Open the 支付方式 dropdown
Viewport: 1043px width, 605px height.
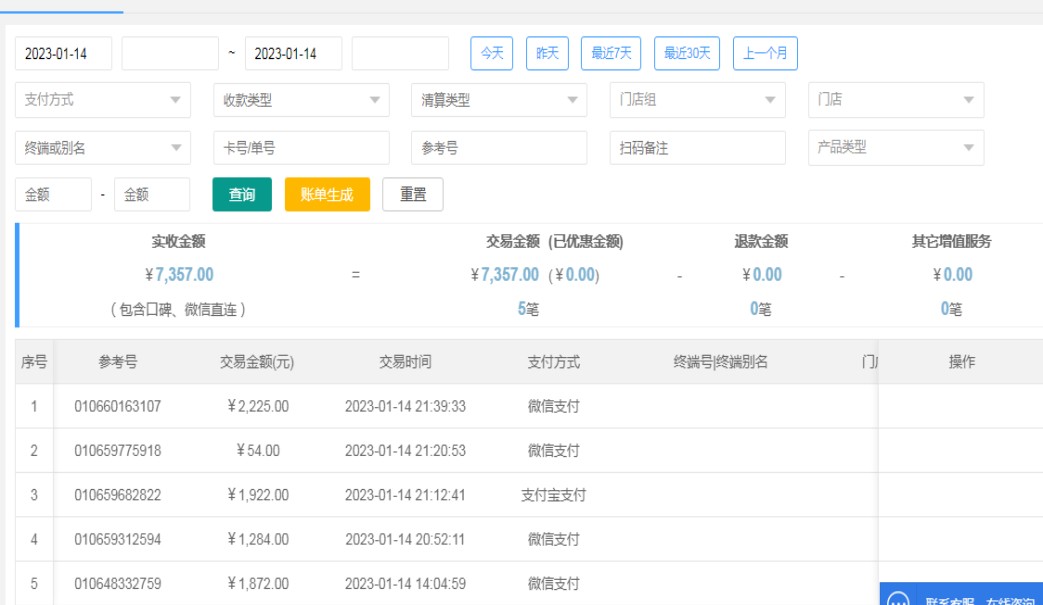click(102, 100)
